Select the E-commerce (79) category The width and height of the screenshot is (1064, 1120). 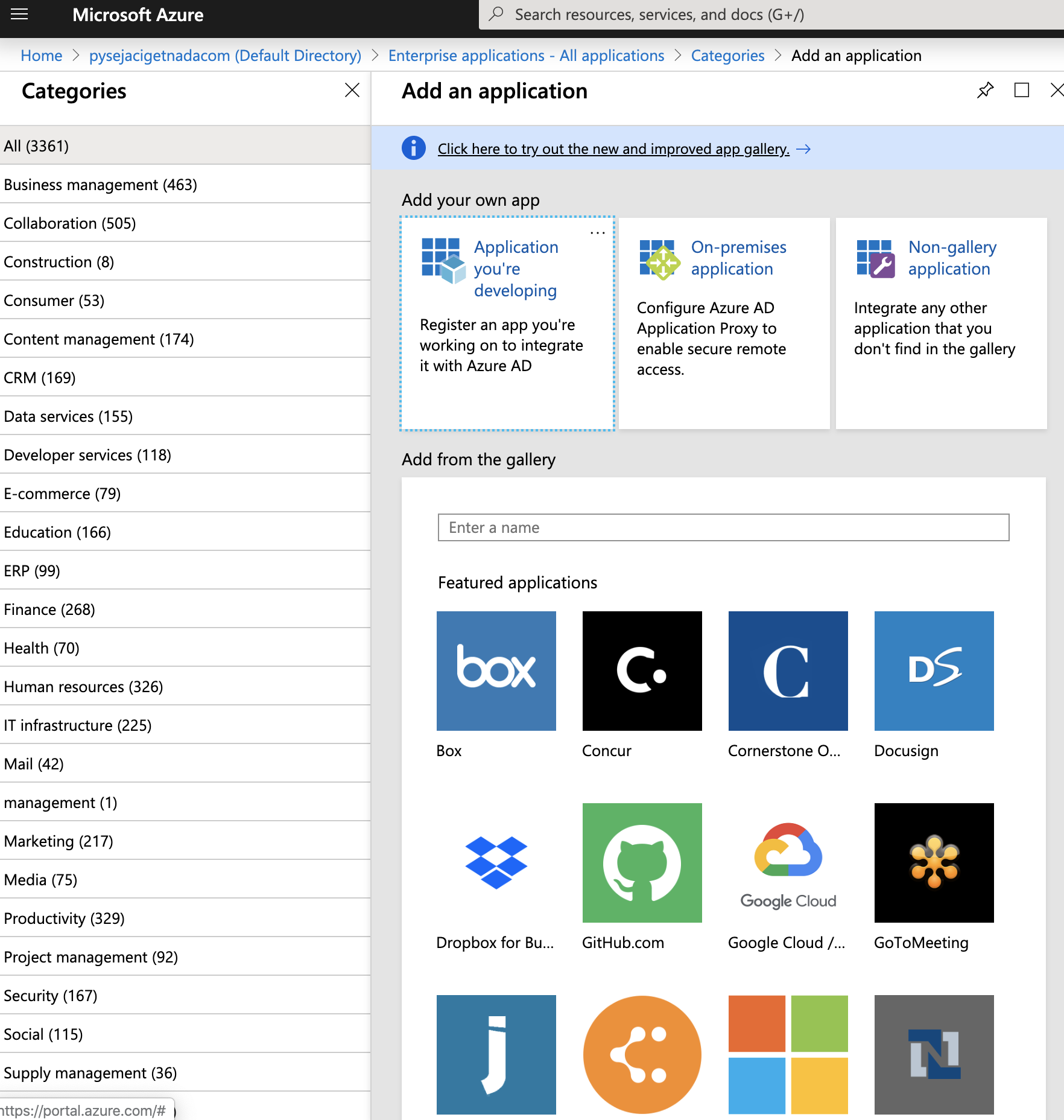click(185, 494)
